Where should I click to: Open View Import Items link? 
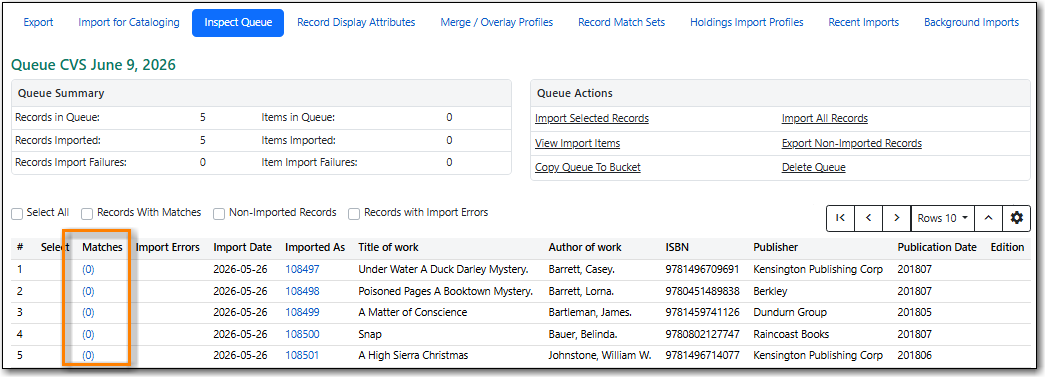point(577,143)
